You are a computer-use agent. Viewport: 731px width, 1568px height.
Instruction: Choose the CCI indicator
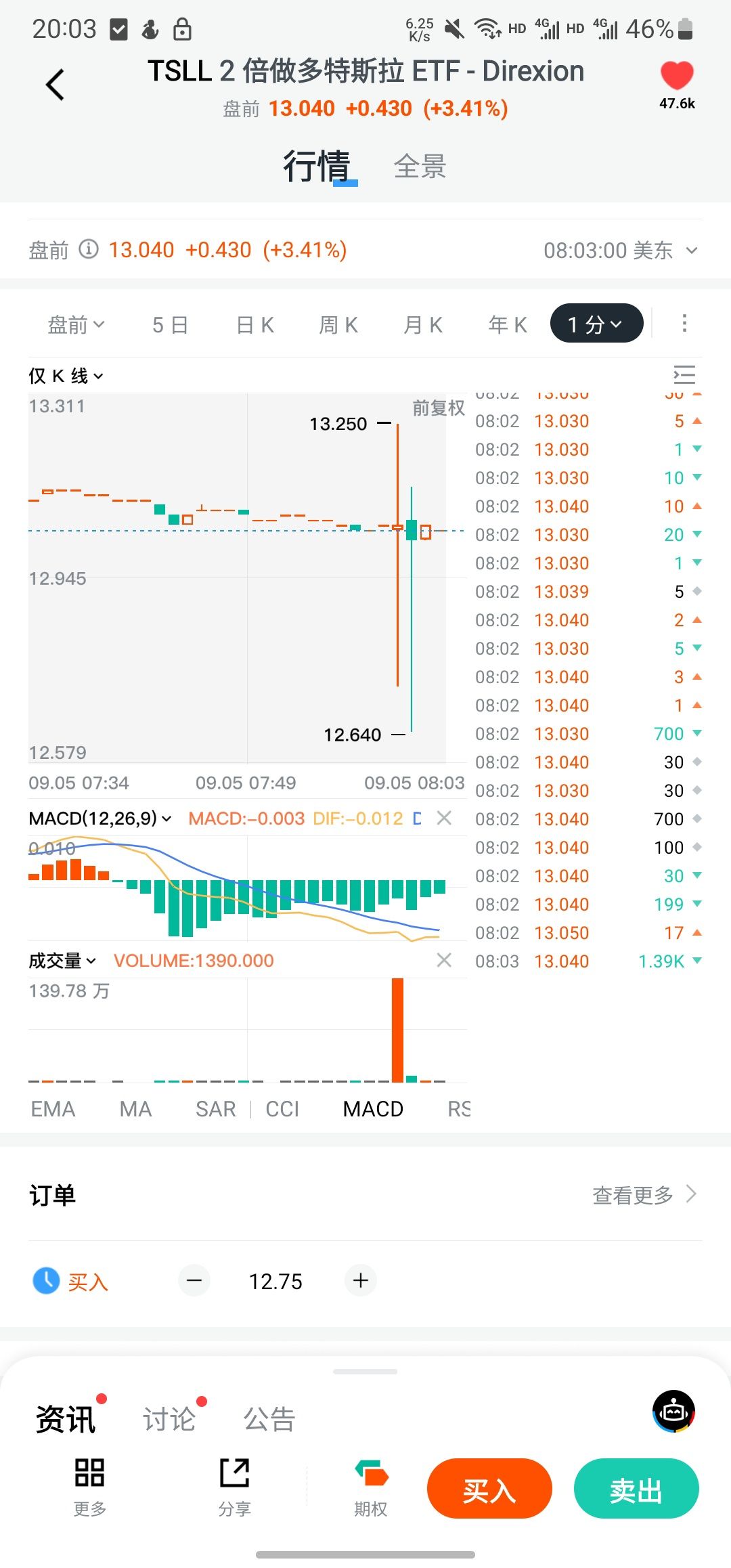(x=282, y=1109)
